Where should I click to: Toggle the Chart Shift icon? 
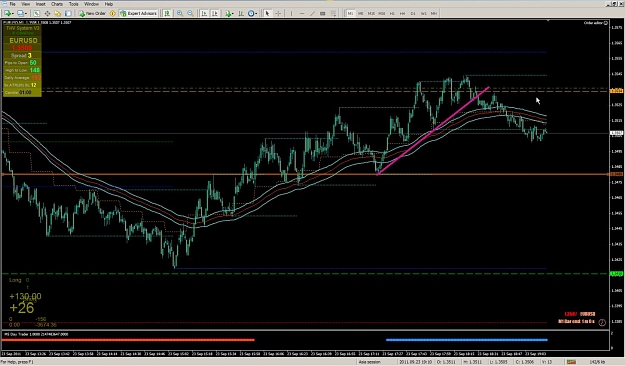click(215, 14)
